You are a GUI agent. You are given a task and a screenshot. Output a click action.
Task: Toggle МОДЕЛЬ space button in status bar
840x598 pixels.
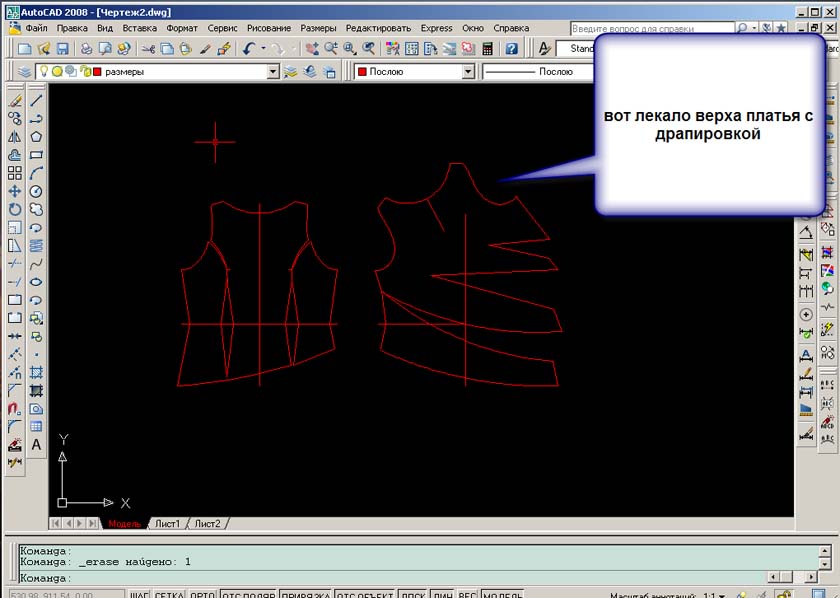(502, 595)
